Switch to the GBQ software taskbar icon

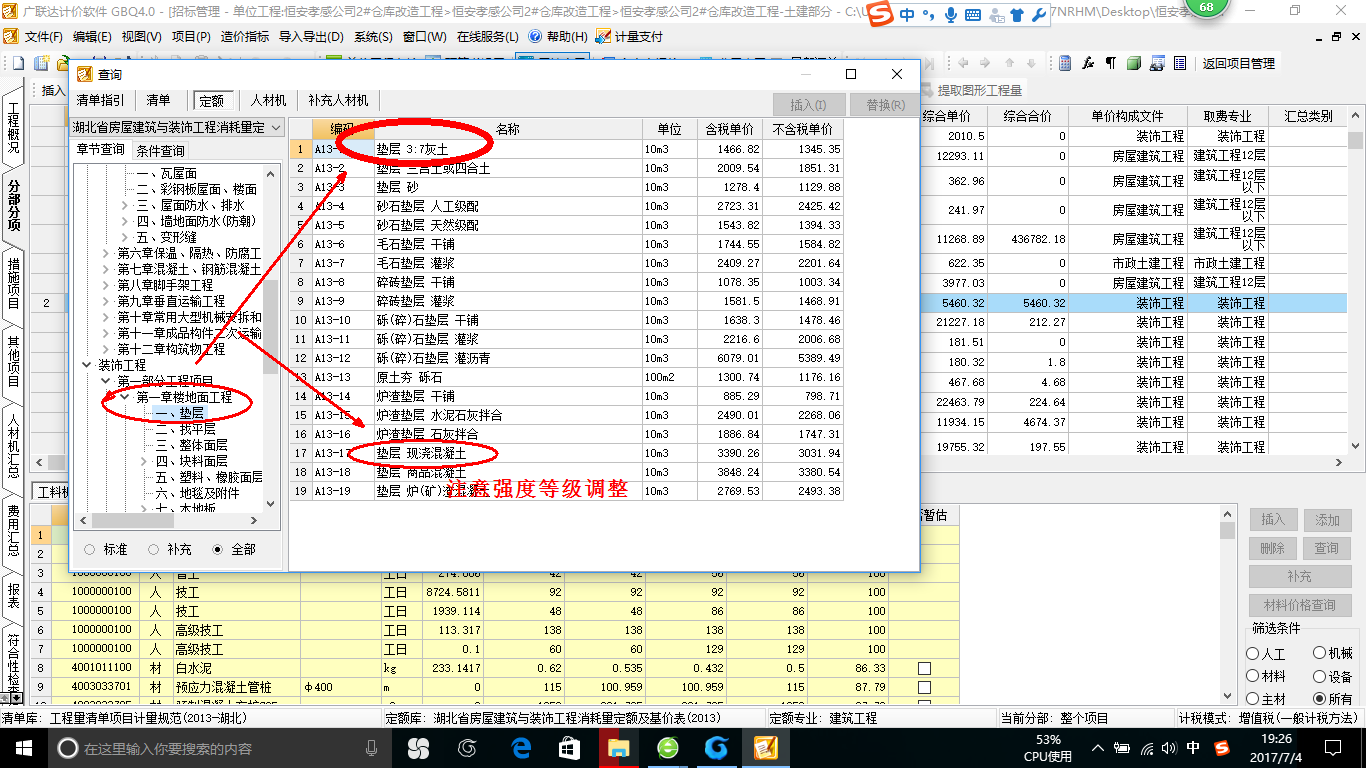pyautogui.click(x=766, y=747)
